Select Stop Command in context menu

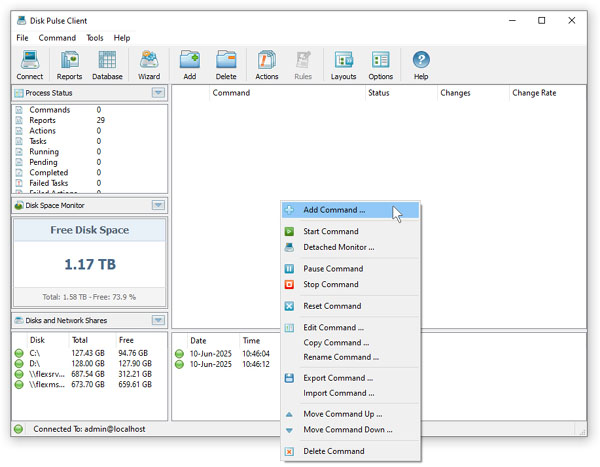(x=350, y=284)
